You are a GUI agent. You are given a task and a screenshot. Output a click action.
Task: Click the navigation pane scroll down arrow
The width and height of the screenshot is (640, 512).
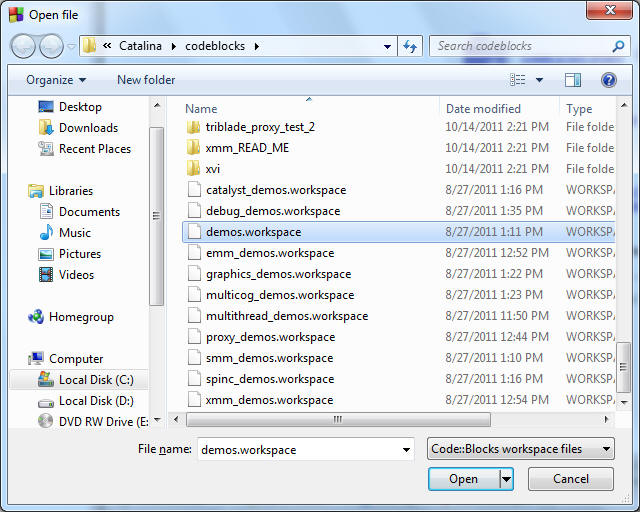tap(157, 421)
